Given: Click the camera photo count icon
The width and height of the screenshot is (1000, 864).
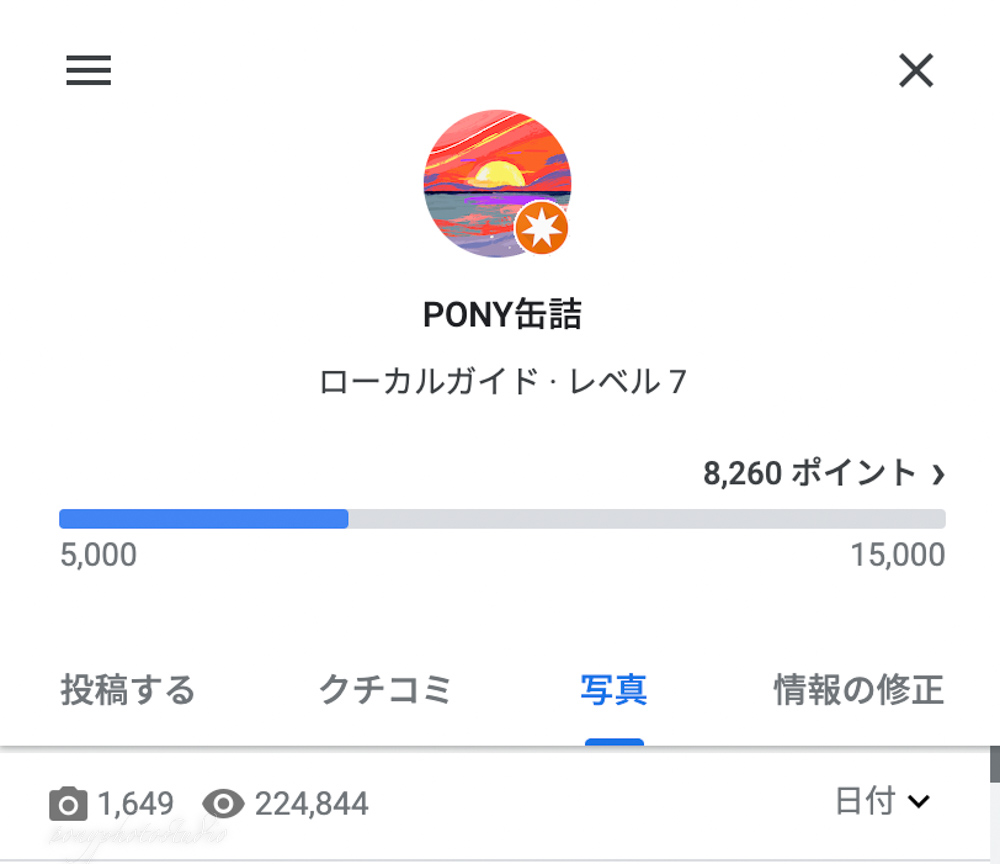Looking at the screenshot, I should point(68,803).
